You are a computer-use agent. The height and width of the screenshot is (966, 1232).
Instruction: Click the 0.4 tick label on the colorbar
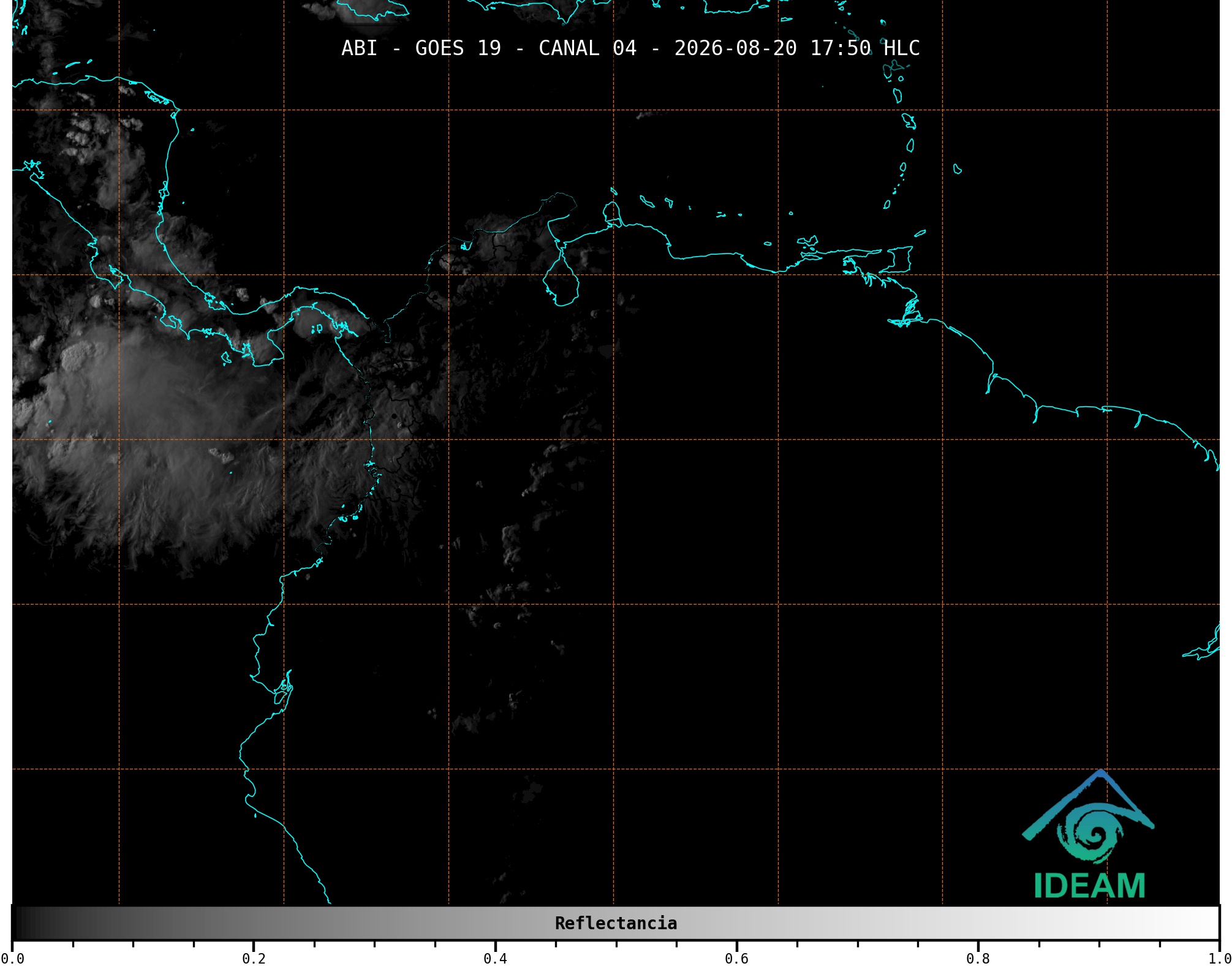495,959
